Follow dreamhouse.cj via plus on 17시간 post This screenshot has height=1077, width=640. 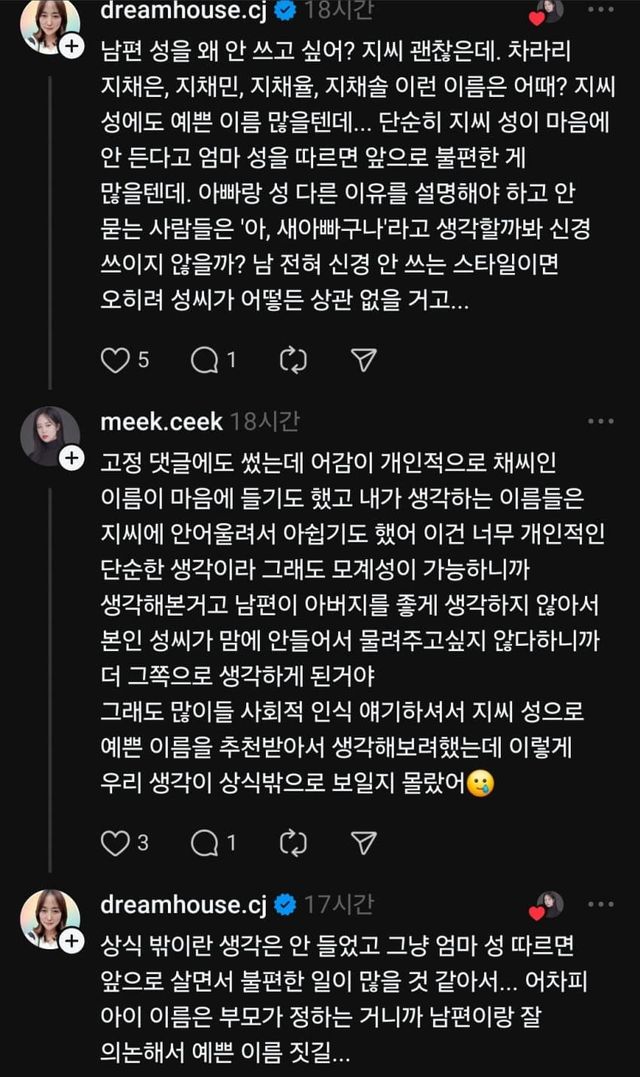coord(72,941)
